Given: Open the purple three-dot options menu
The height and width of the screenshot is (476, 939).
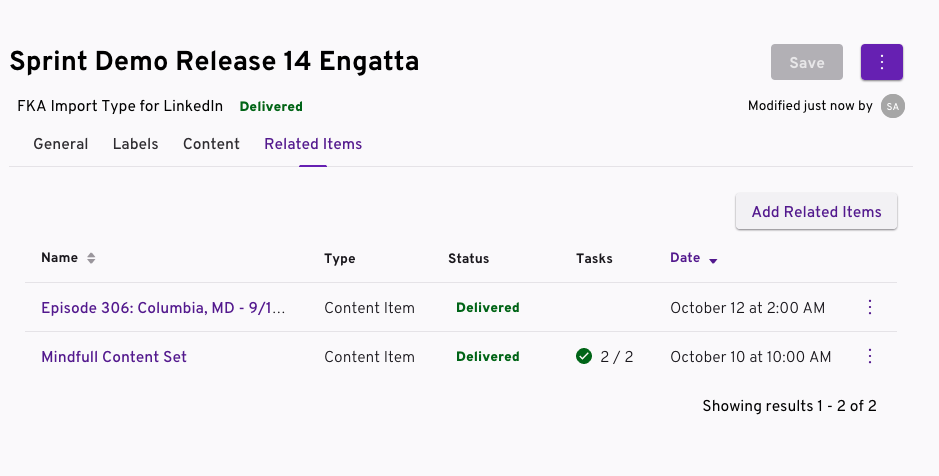Looking at the screenshot, I should point(881,62).
